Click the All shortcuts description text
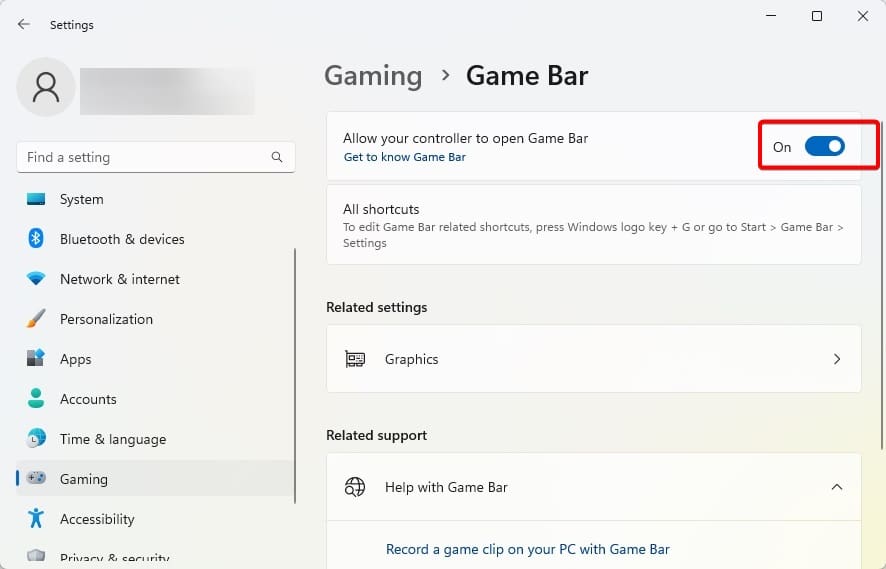The width and height of the screenshot is (886, 569). pos(593,235)
